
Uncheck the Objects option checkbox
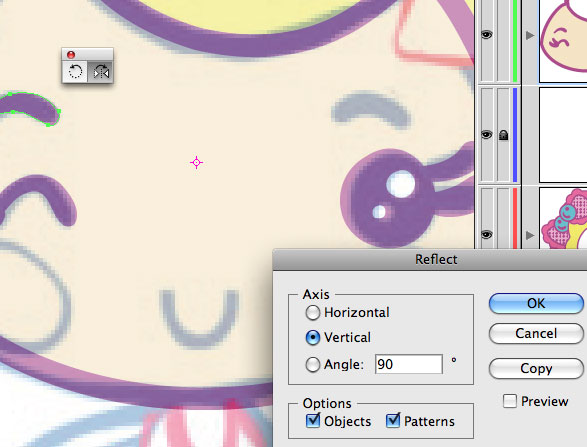(313, 421)
